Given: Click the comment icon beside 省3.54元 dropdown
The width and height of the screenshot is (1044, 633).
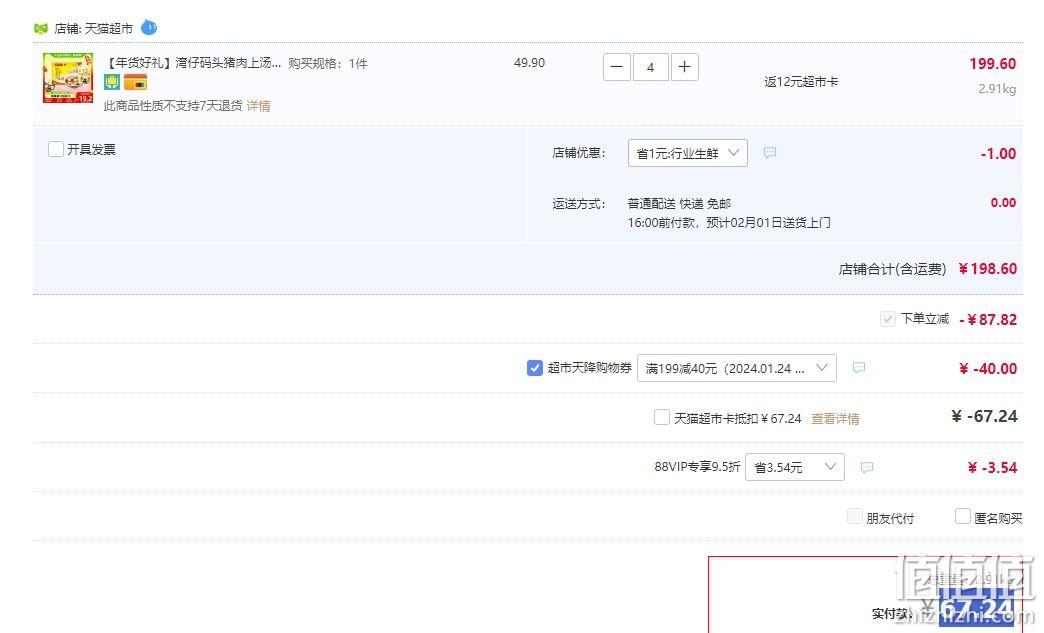Looking at the screenshot, I should click(867, 467).
